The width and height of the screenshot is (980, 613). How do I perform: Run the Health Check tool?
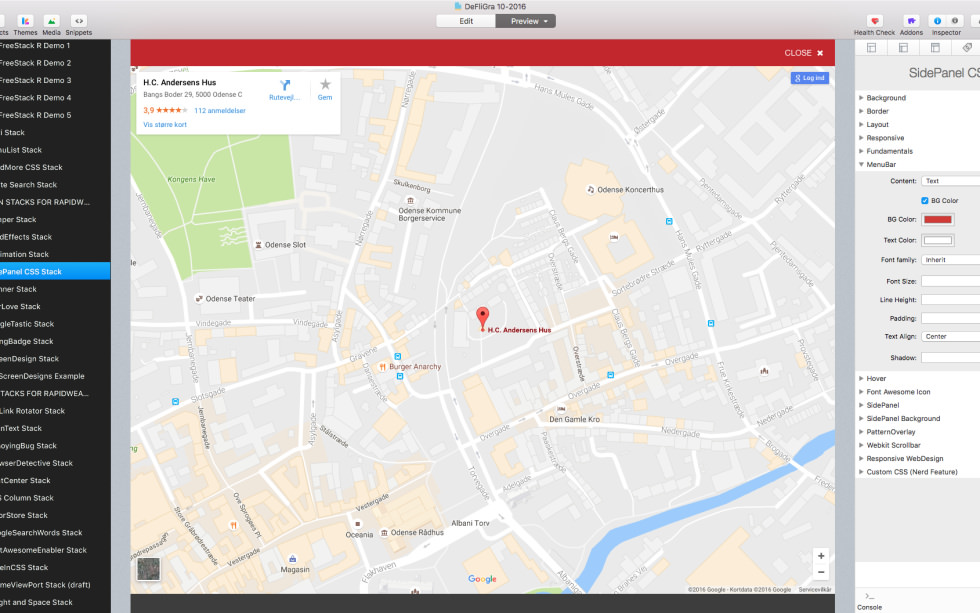pyautogui.click(x=874, y=21)
